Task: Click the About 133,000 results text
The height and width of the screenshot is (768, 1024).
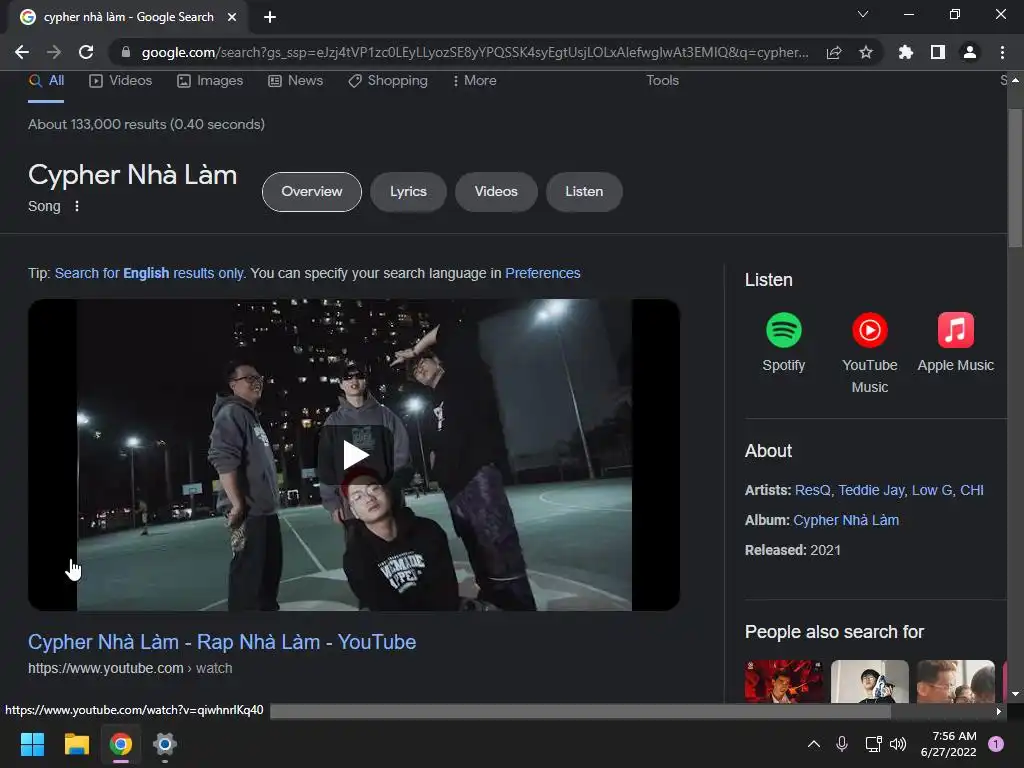Action: (x=146, y=124)
